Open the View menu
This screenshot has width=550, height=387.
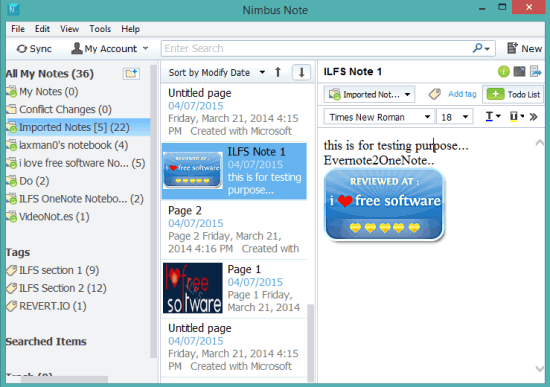pos(69,29)
